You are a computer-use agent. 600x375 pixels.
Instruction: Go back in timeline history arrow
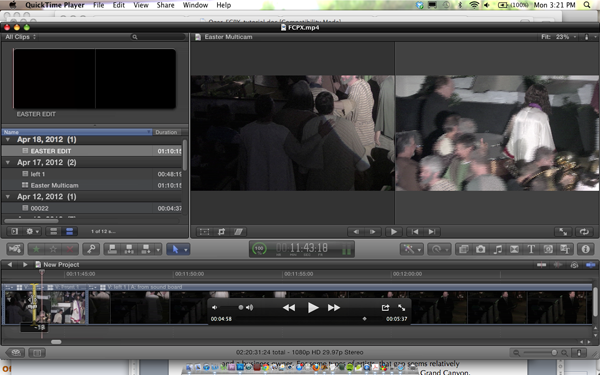pyautogui.click(x=10, y=264)
